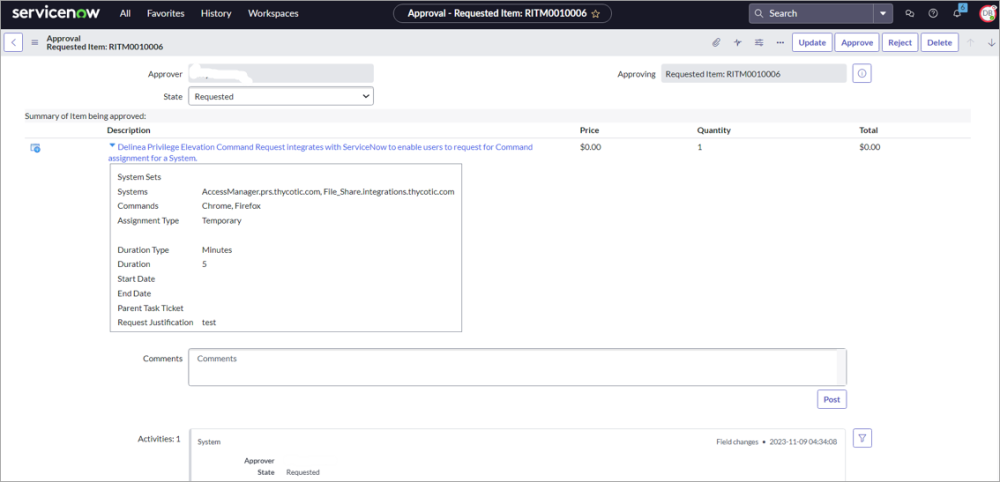Open the help question mark icon
The height and width of the screenshot is (482, 1000).
pyautogui.click(x=933, y=14)
